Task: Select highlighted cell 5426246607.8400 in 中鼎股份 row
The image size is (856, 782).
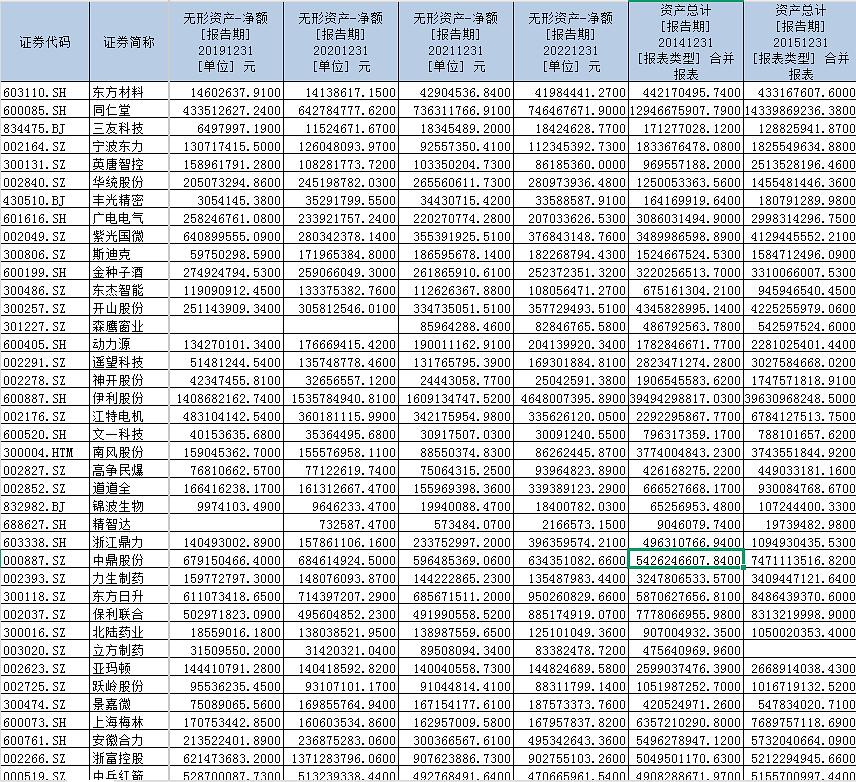Action: tap(686, 560)
